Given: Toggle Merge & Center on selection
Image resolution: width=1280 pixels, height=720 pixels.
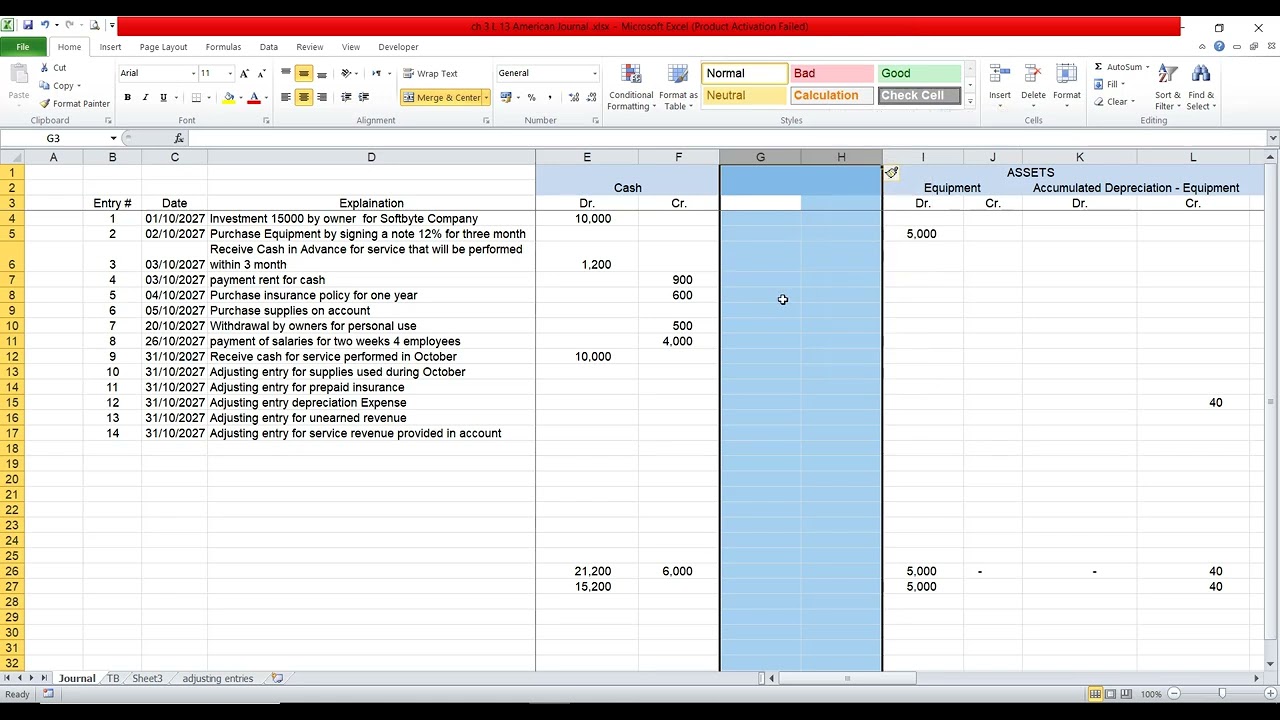Looking at the screenshot, I should click(x=441, y=97).
